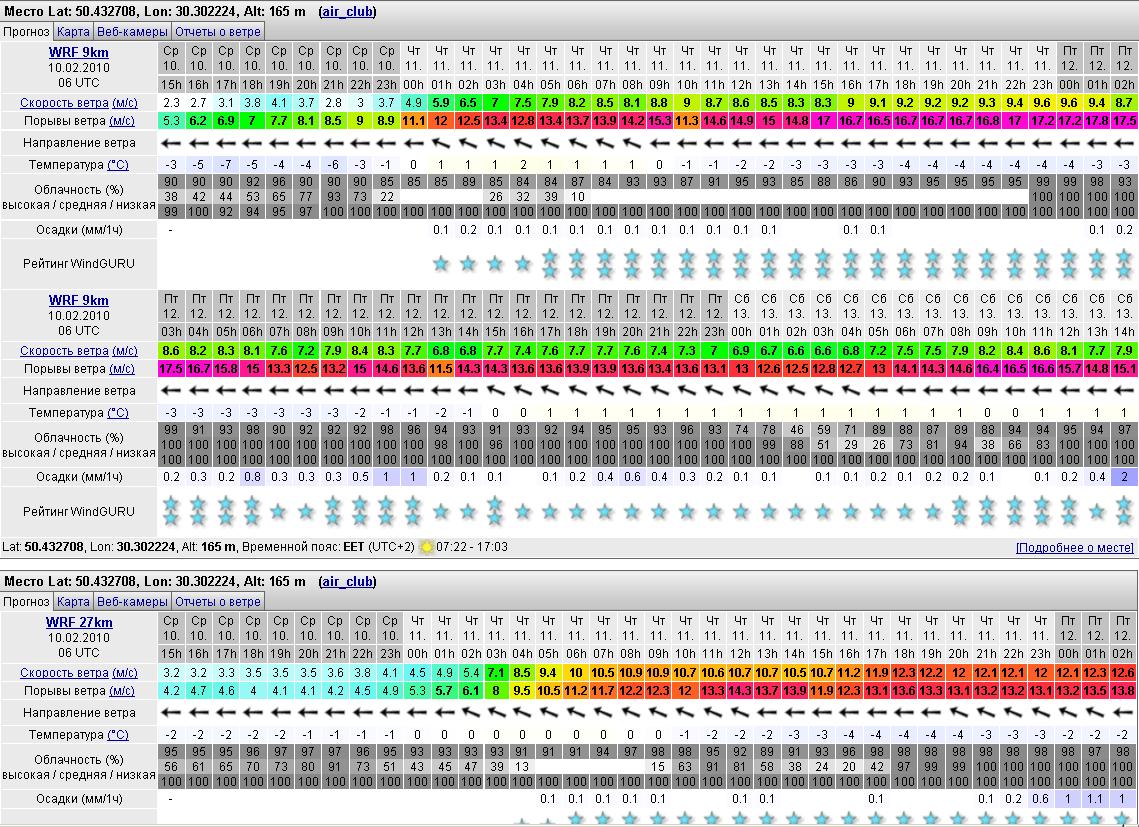This screenshot has width=1139, height=827.
Task: Open Отчеты о ветре tab in the top panel
Action: click(x=218, y=31)
